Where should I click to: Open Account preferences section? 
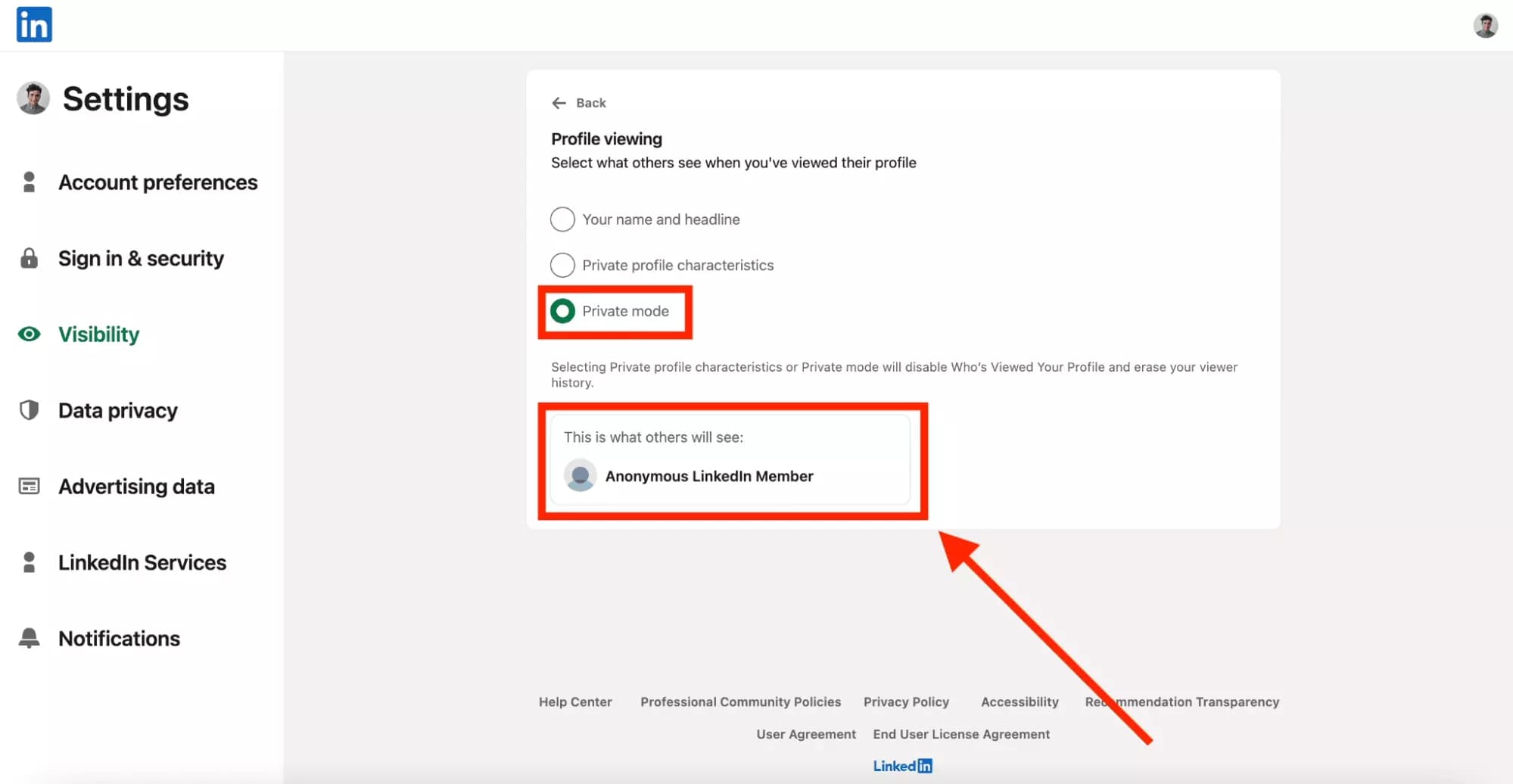click(158, 182)
